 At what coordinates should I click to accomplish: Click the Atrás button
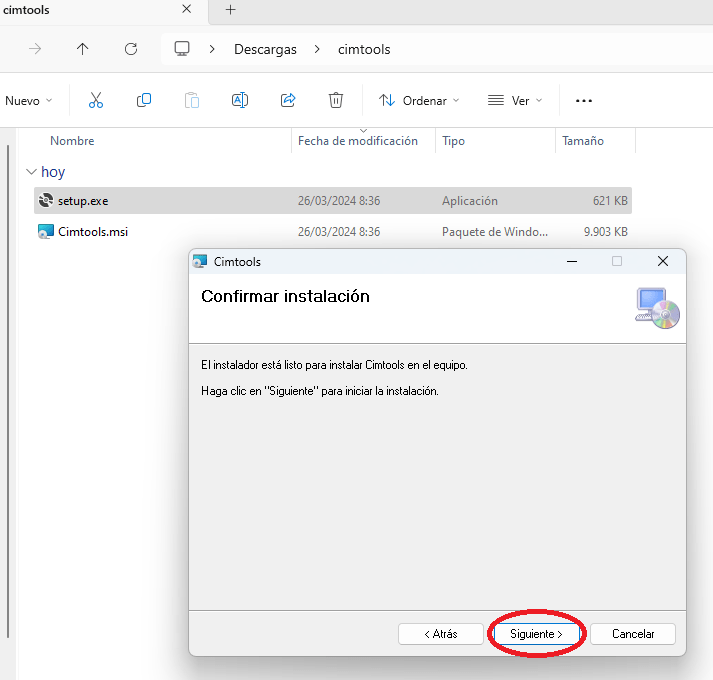click(x=441, y=634)
